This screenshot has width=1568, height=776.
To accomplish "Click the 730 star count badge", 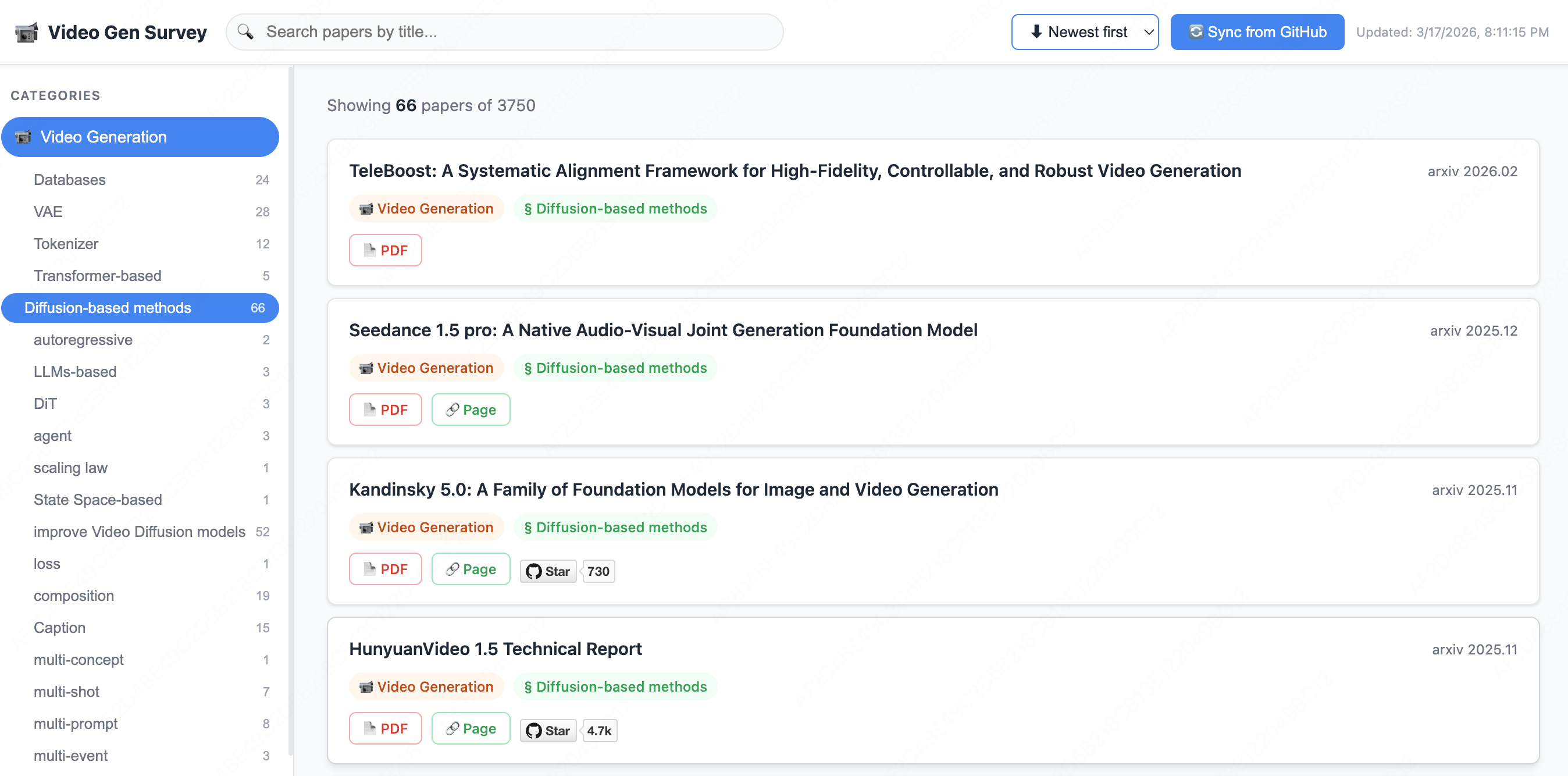I will click(598, 571).
